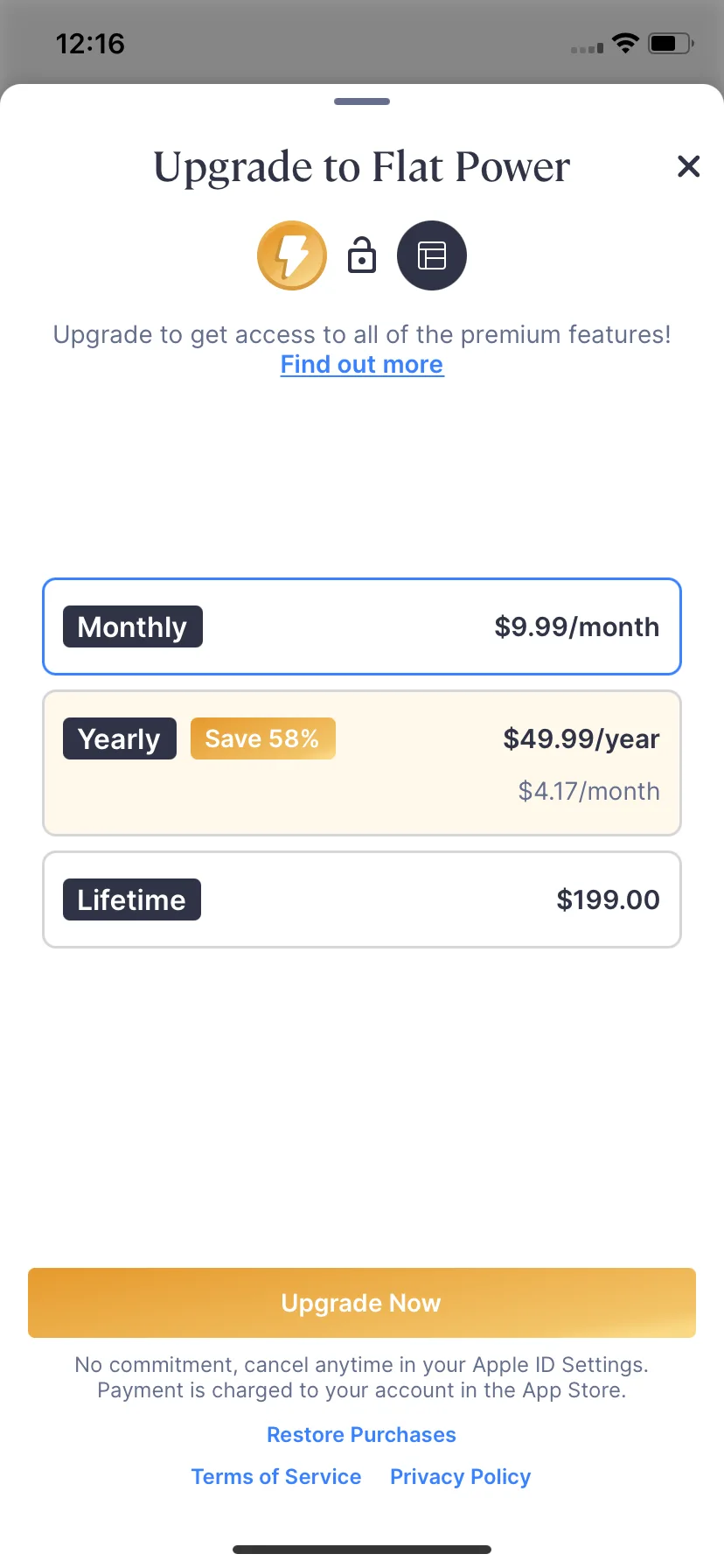The image size is (724, 1568).
Task: Tap the sheet drag handle at top
Action: click(362, 101)
